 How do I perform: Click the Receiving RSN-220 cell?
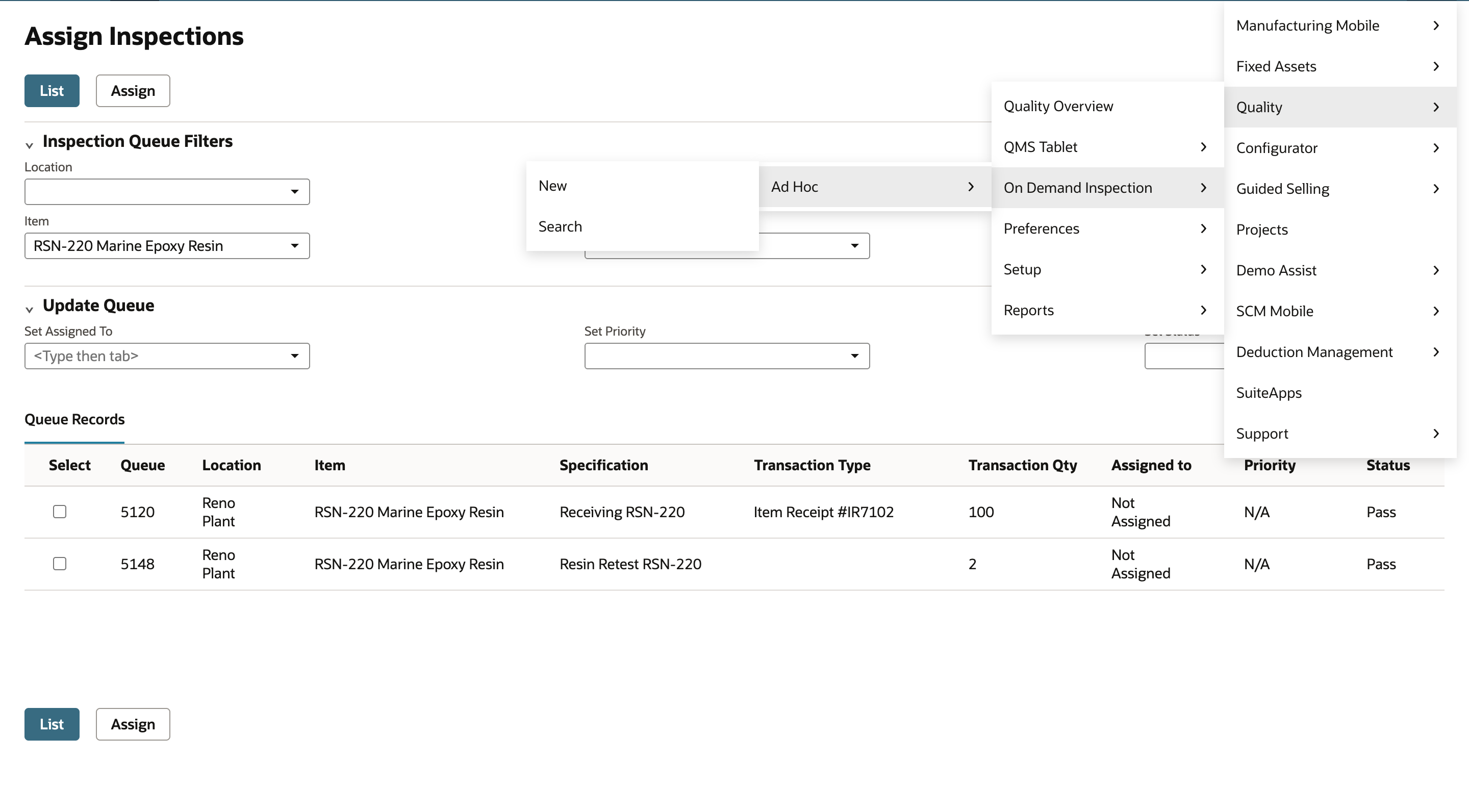click(x=622, y=512)
